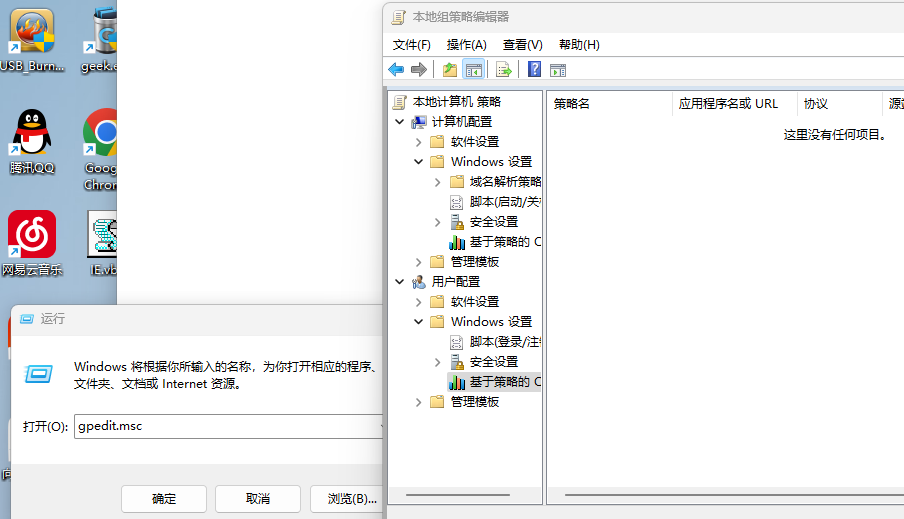Expand the 域名解析策略 folder node
The width and height of the screenshot is (904, 519).
coord(438,182)
